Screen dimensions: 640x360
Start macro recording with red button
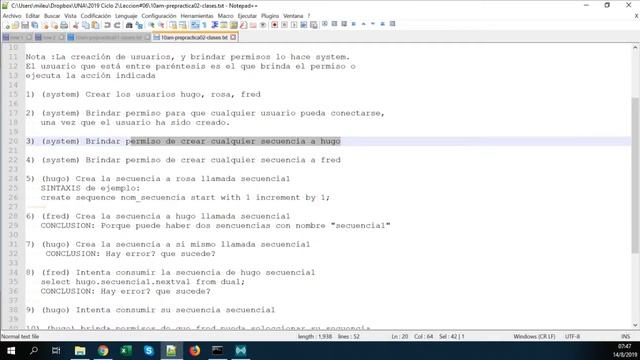click(x=274, y=25)
